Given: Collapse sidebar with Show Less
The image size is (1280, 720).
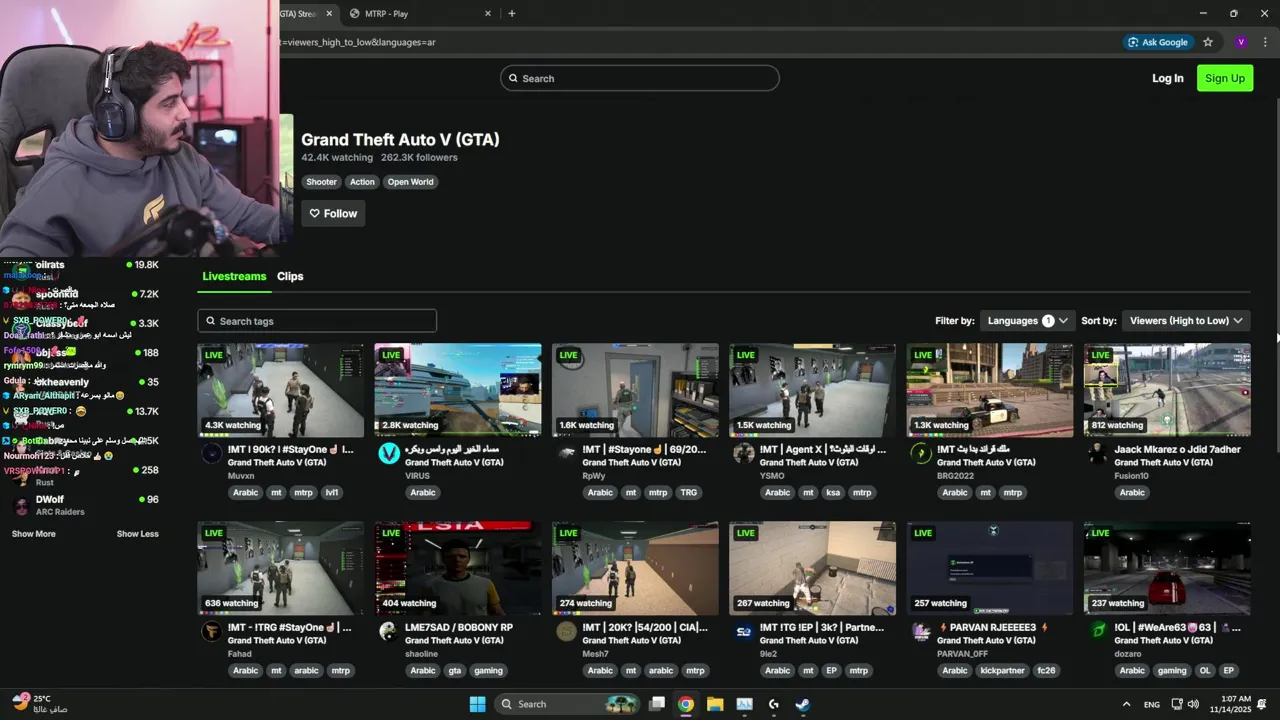Looking at the screenshot, I should coord(137,534).
